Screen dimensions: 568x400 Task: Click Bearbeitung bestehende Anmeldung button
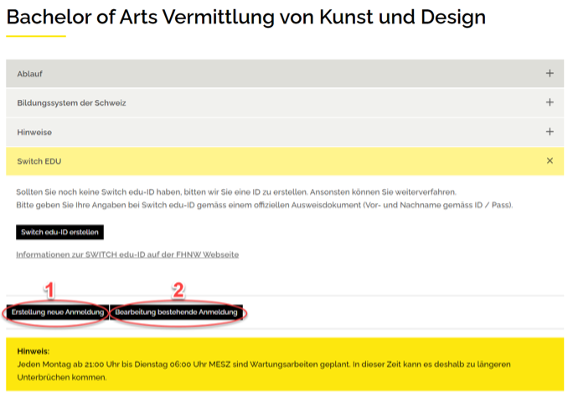click(x=176, y=312)
